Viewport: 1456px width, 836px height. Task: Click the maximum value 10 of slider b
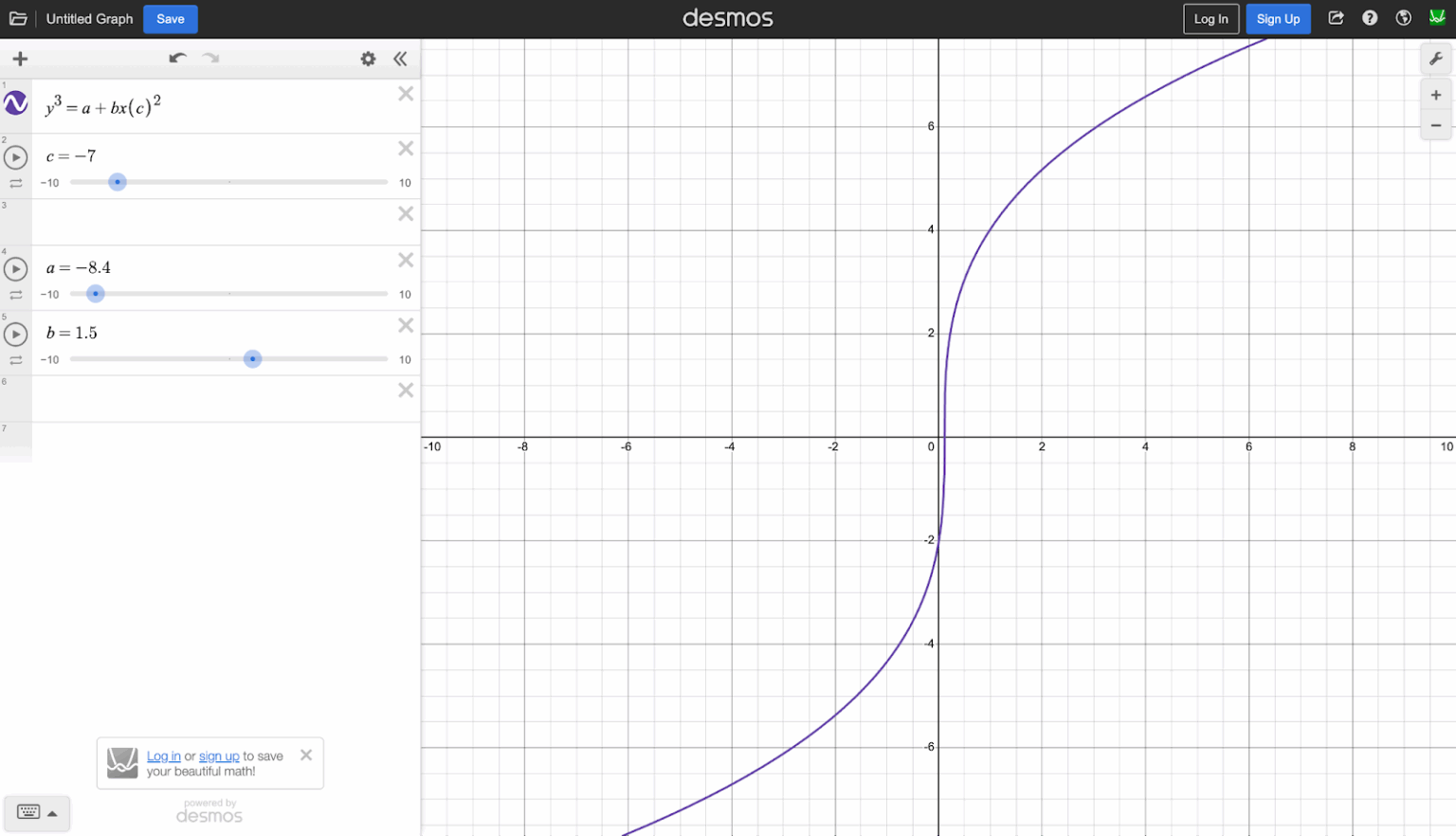405,360
